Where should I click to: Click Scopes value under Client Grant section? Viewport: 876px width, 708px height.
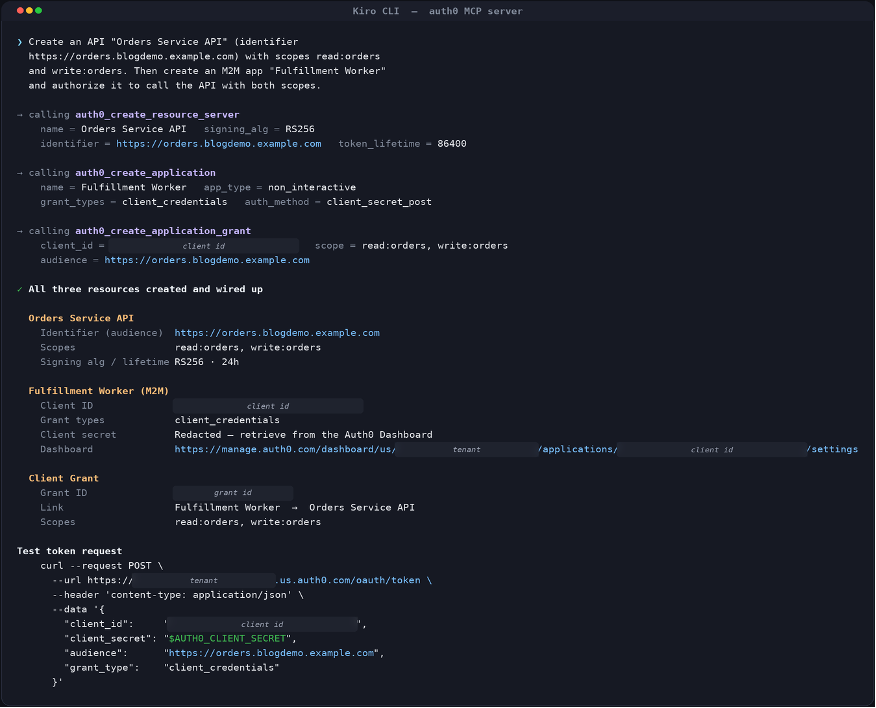click(x=248, y=522)
